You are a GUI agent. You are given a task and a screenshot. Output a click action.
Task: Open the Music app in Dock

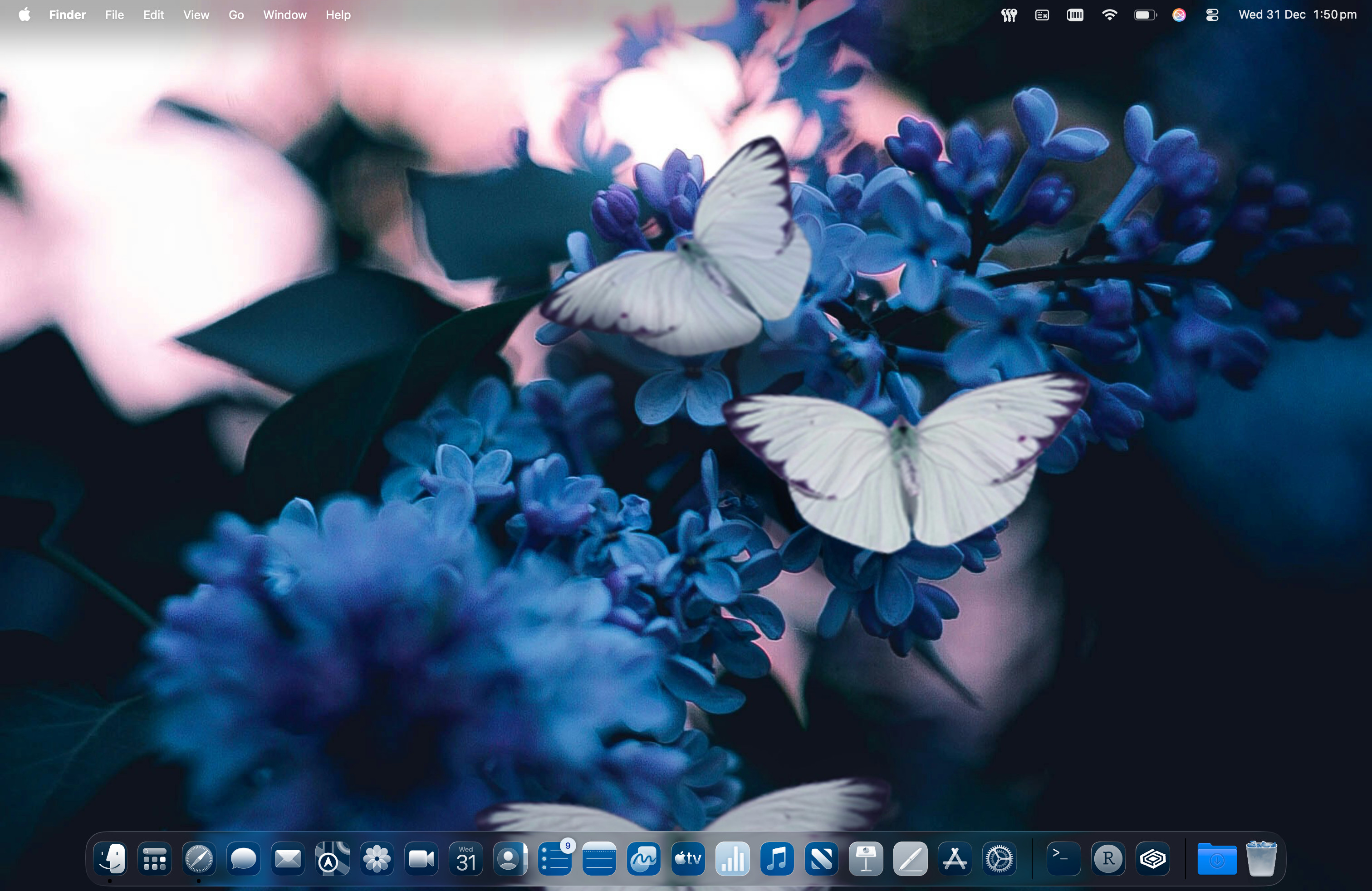776,859
